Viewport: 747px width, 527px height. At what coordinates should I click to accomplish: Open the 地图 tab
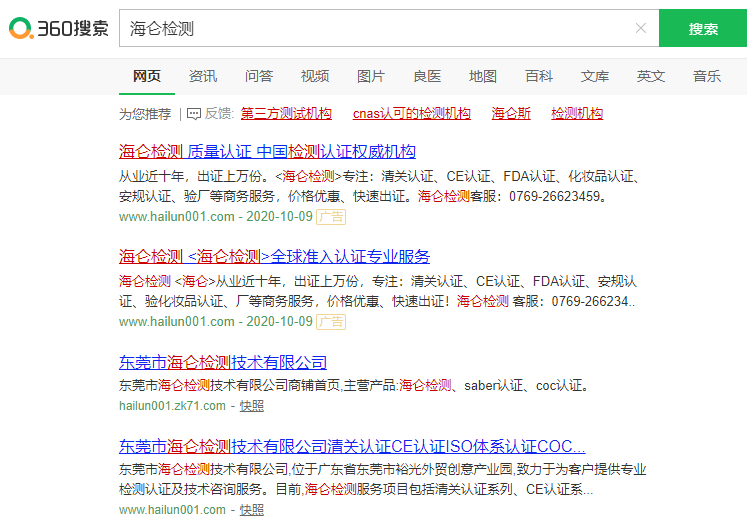click(483, 76)
